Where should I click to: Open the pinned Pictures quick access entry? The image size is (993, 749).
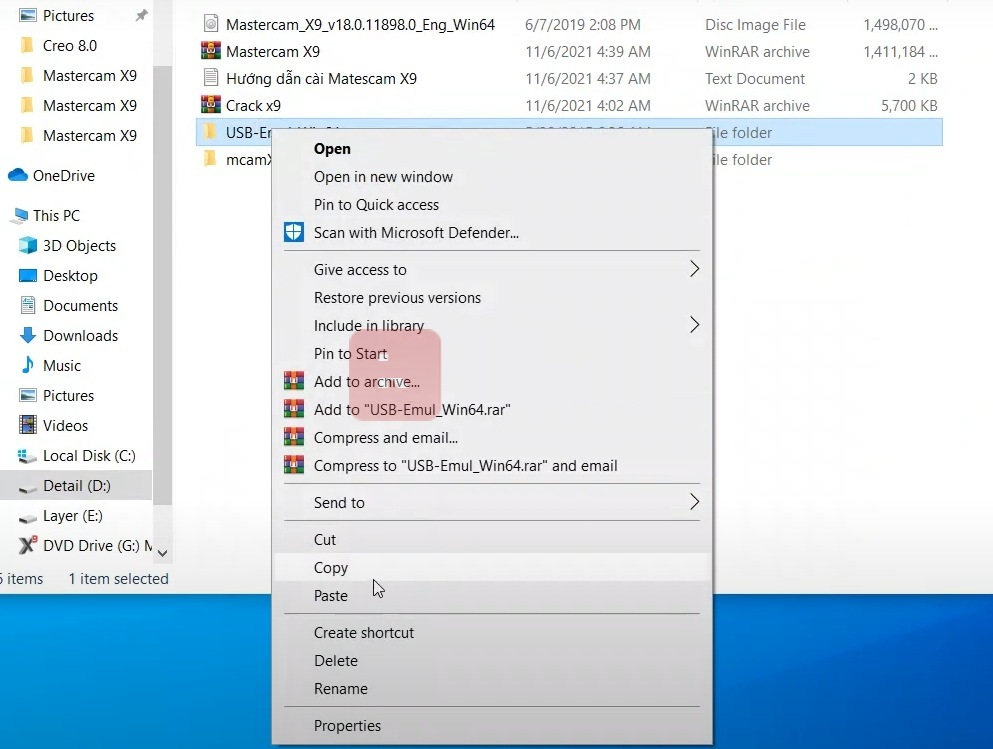tap(68, 15)
